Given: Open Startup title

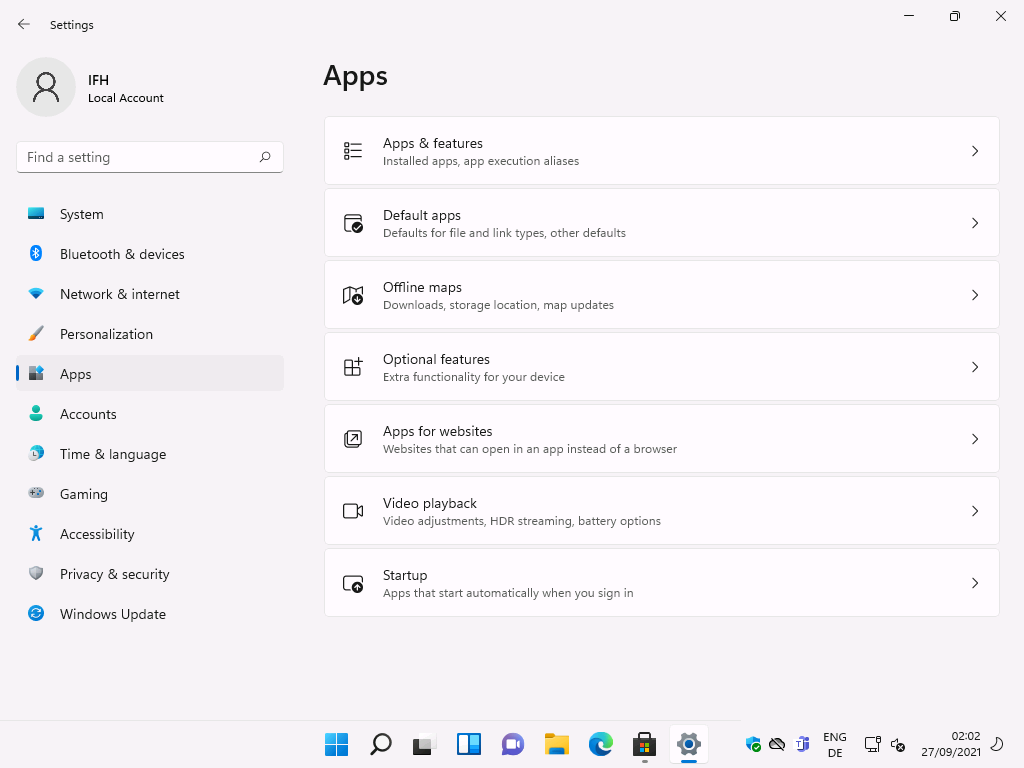Looking at the screenshot, I should pos(405,575).
